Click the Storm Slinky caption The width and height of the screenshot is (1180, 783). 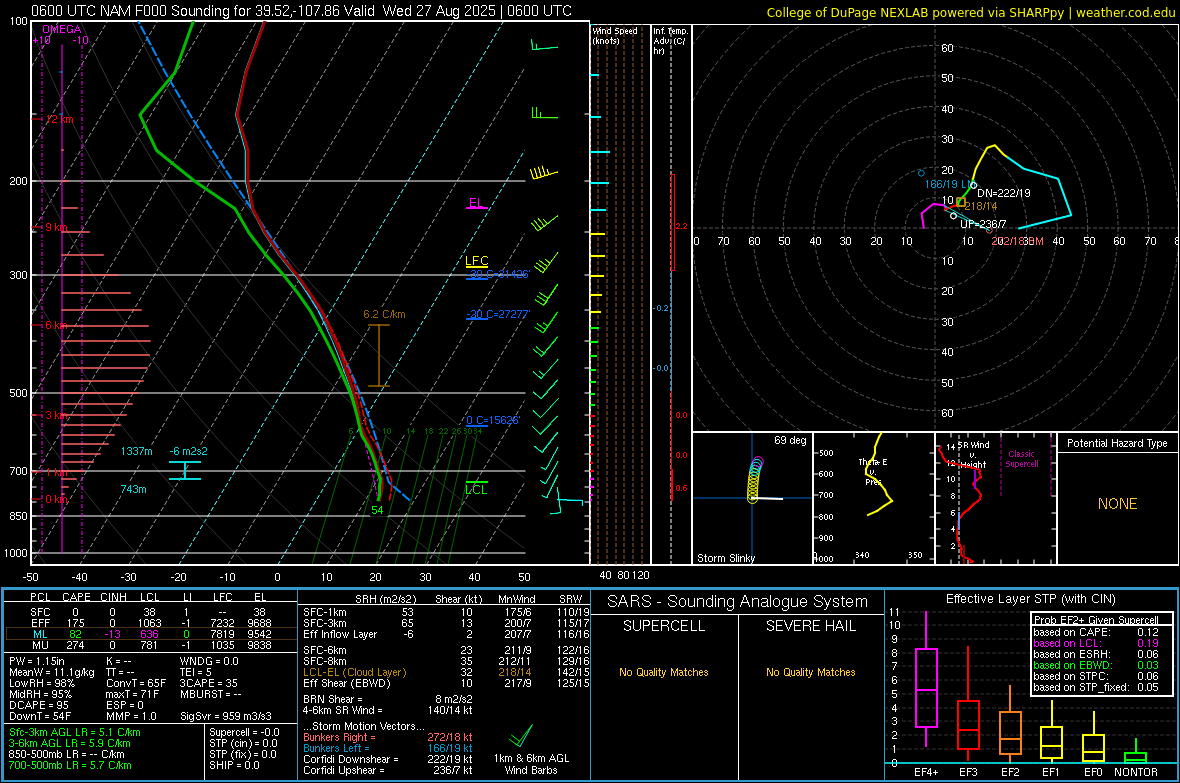725,558
